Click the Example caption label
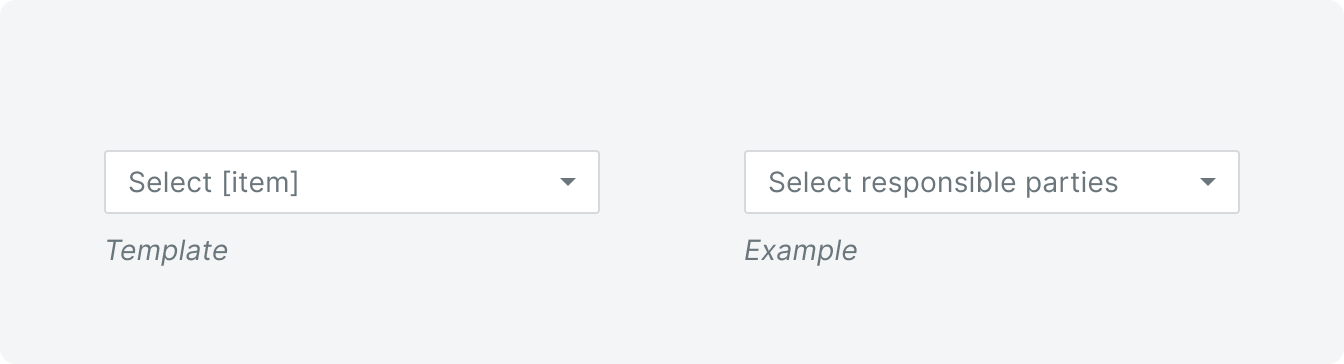The image size is (1344, 364). (x=801, y=250)
